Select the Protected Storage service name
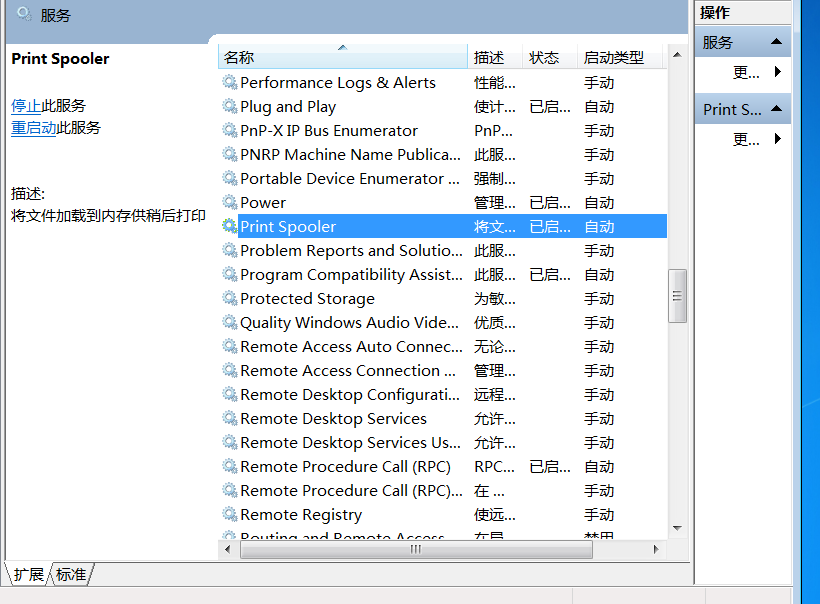 pos(308,299)
